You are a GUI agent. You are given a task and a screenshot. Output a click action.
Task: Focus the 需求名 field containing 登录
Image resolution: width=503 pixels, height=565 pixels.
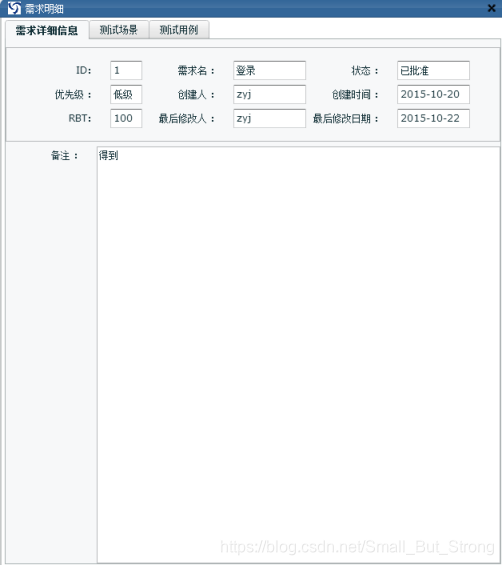click(x=270, y=70)
